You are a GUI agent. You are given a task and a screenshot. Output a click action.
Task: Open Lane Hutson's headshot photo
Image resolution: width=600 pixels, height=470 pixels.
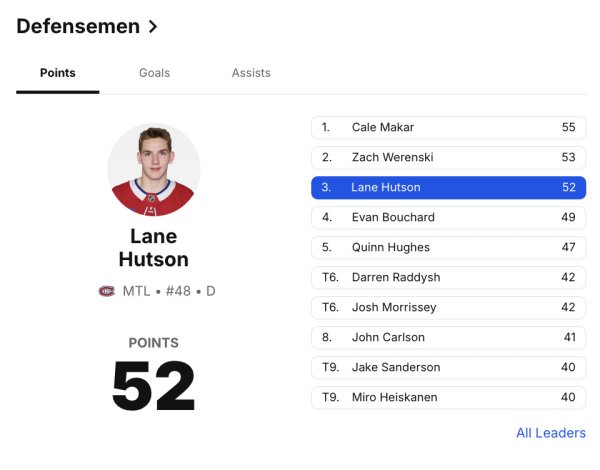pyautogui.click(x=154, y=170)
